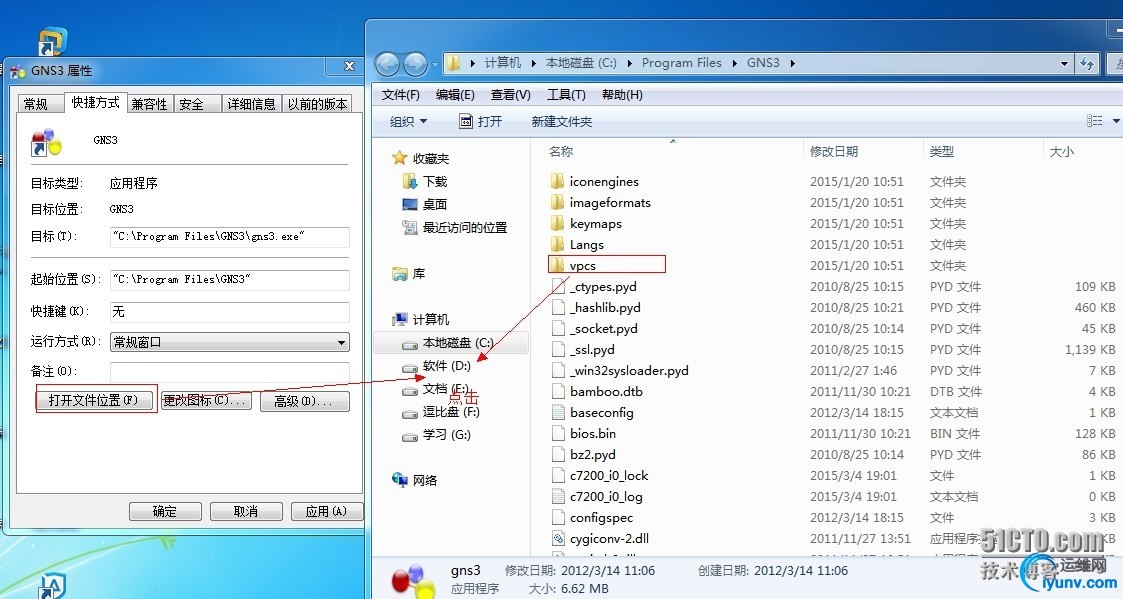Screen dimensions: 1123x599
Task: Expand breadcrumb arrow after Program Files
Action: coord(735,63)
